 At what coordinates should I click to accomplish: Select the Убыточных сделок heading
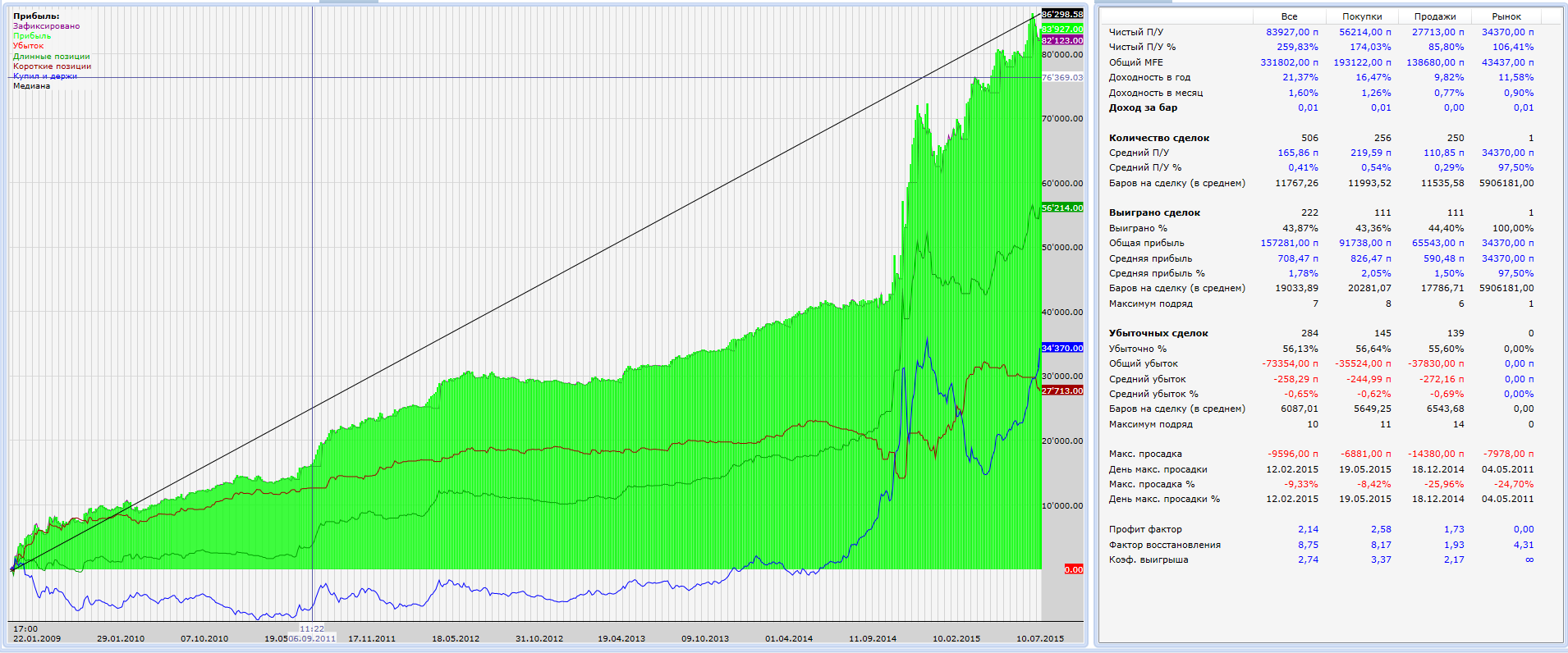(x=1158, y=333)
